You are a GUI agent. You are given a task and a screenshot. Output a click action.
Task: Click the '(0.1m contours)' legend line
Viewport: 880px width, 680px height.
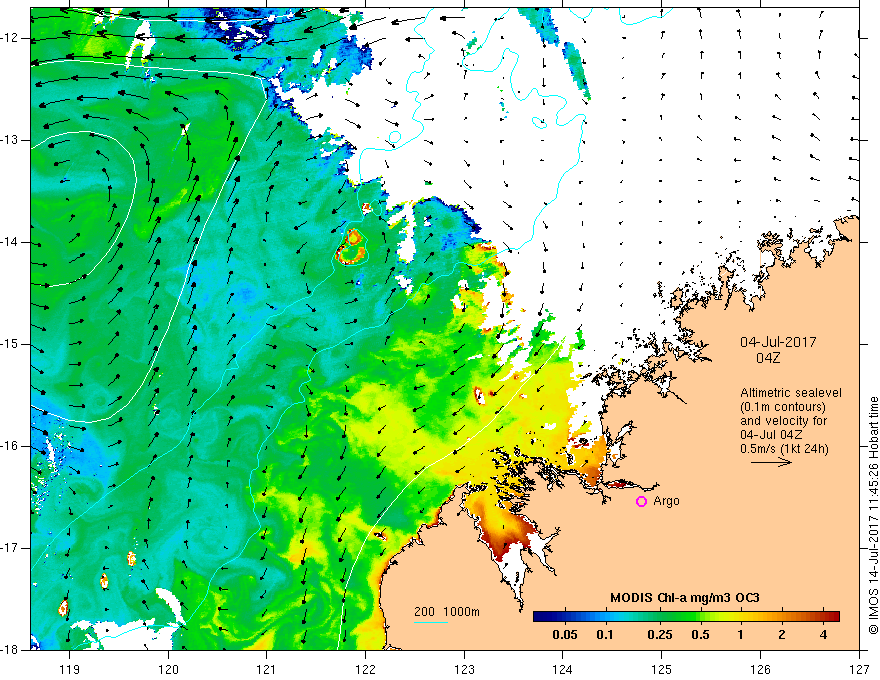(783, 407)
